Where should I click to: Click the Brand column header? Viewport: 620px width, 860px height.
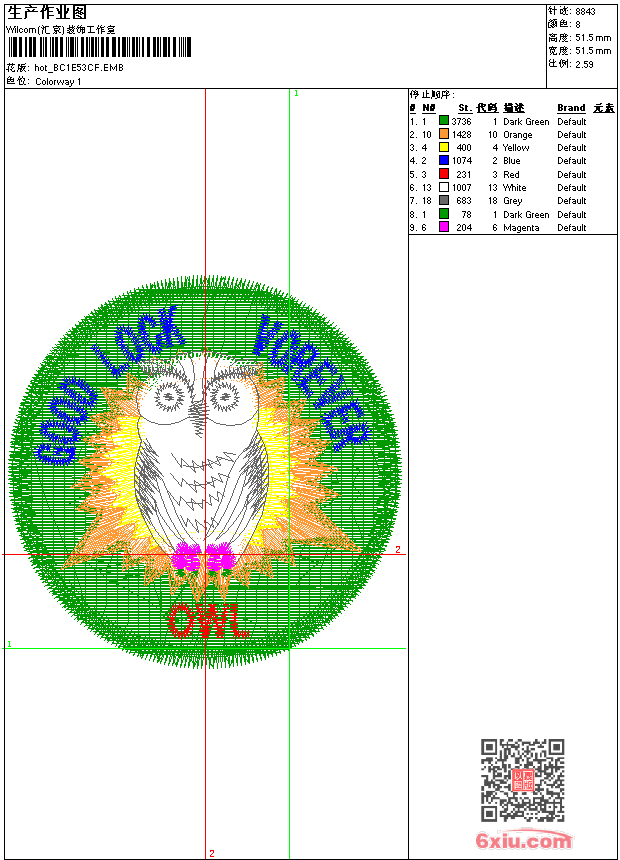[571, 108]
